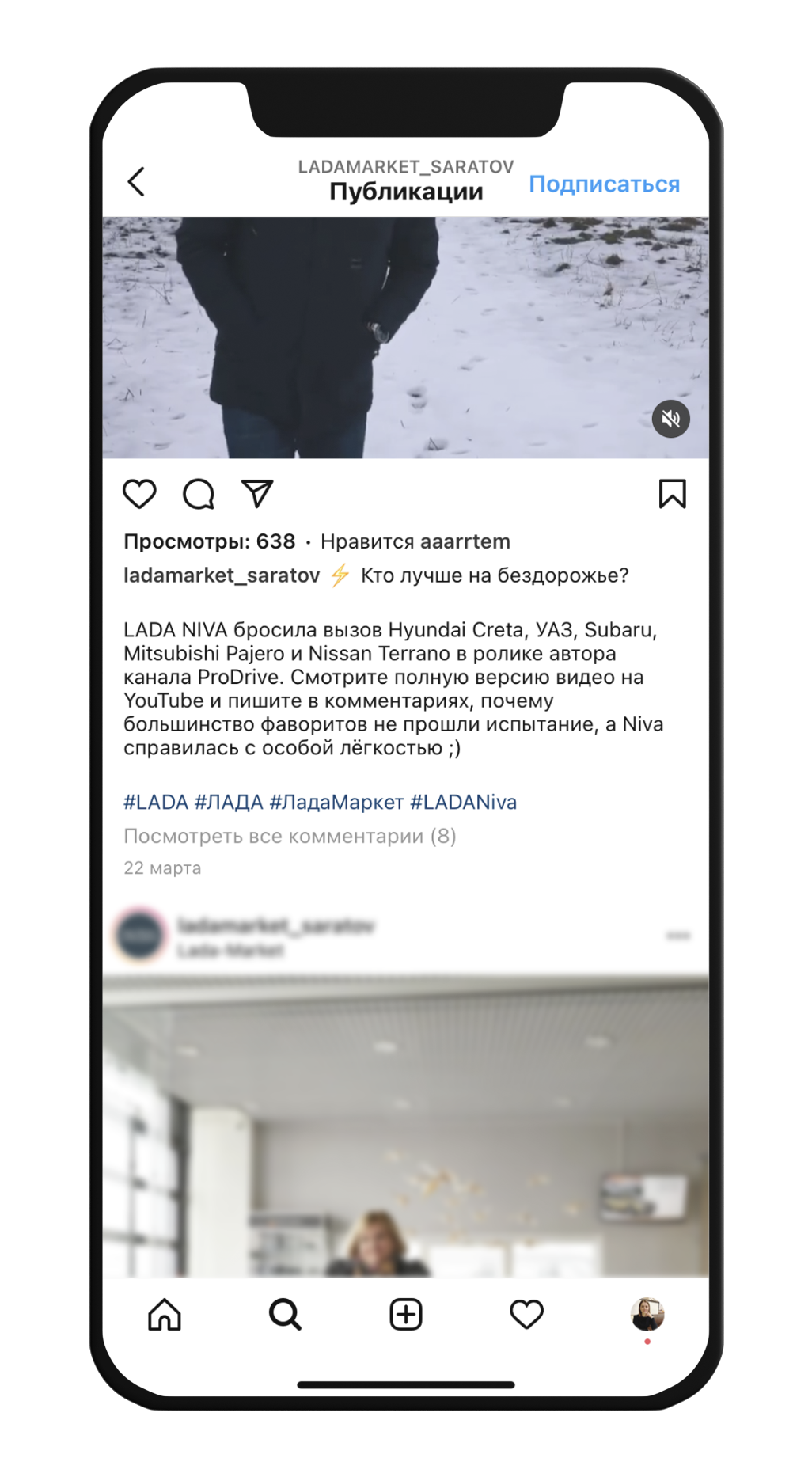
Task: Open the more options ellipsis on the next post
Action: 678,936
